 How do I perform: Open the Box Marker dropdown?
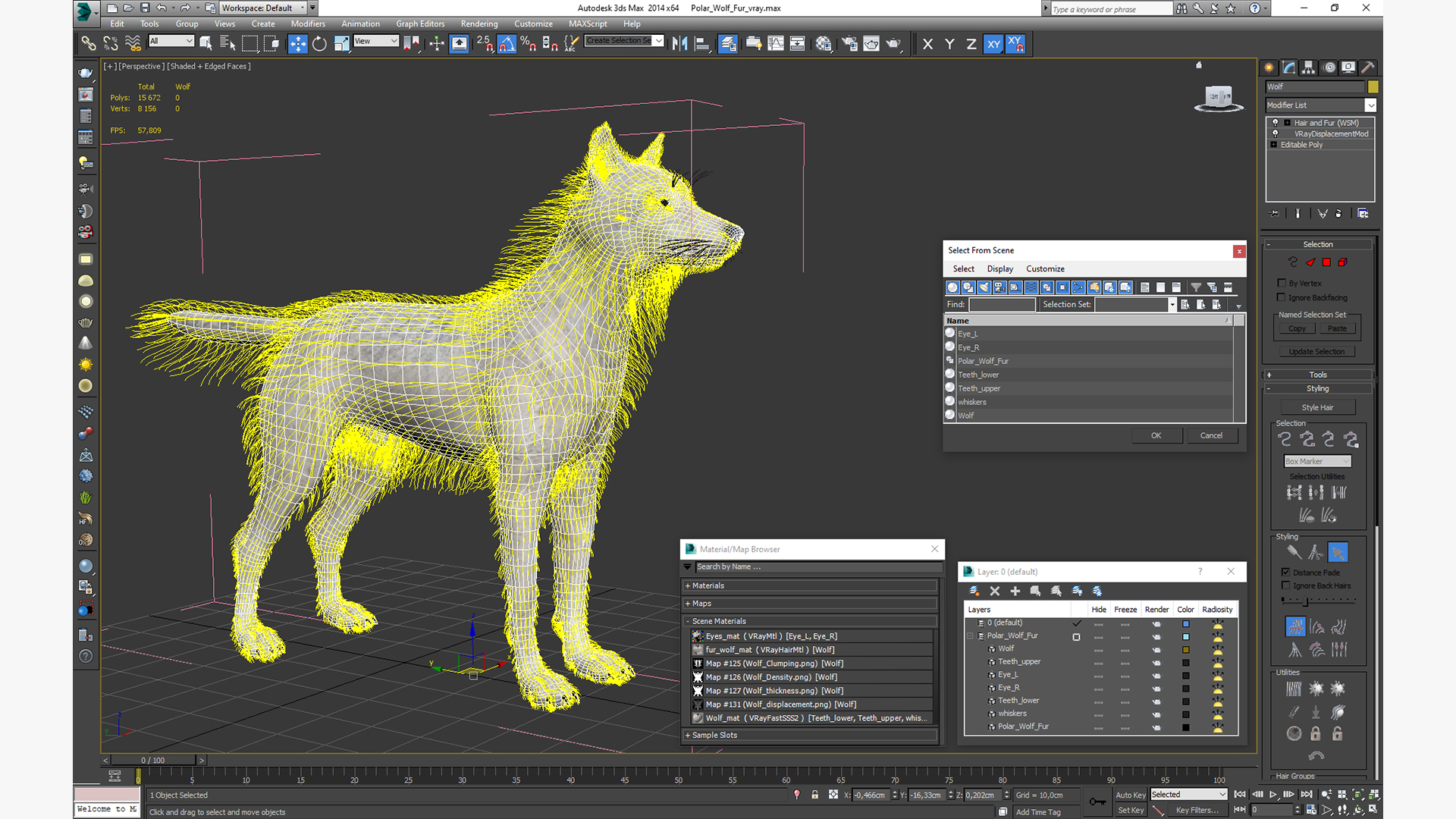tap(1318, 461)
